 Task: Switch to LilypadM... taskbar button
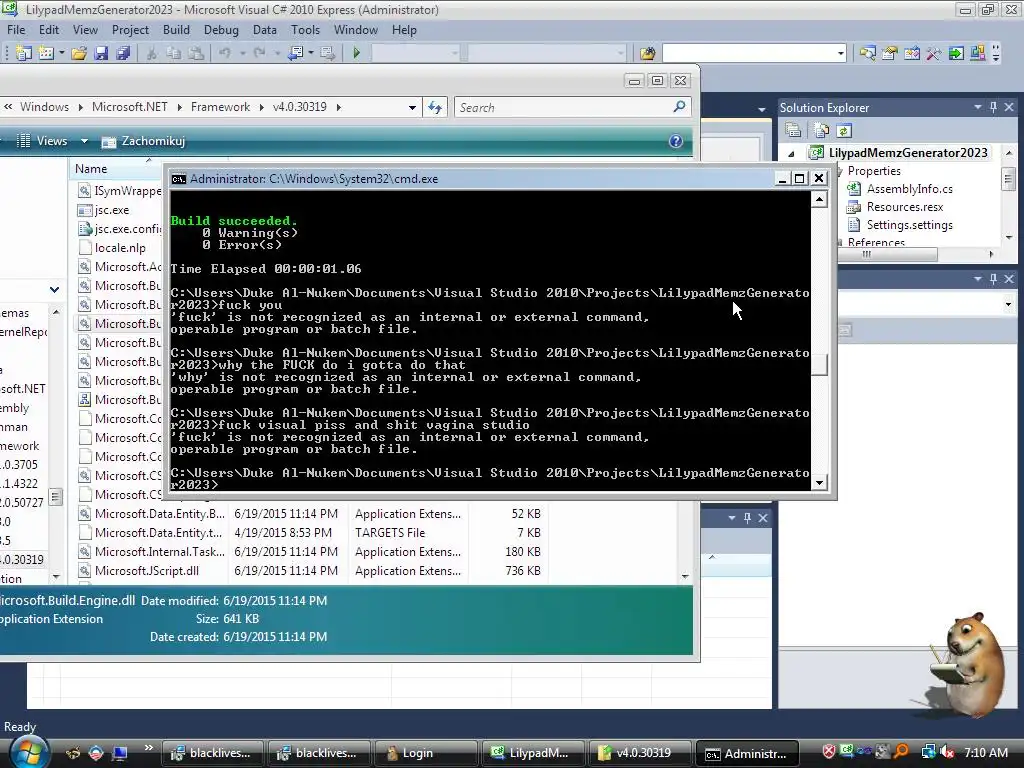click(x=534, y=753)
